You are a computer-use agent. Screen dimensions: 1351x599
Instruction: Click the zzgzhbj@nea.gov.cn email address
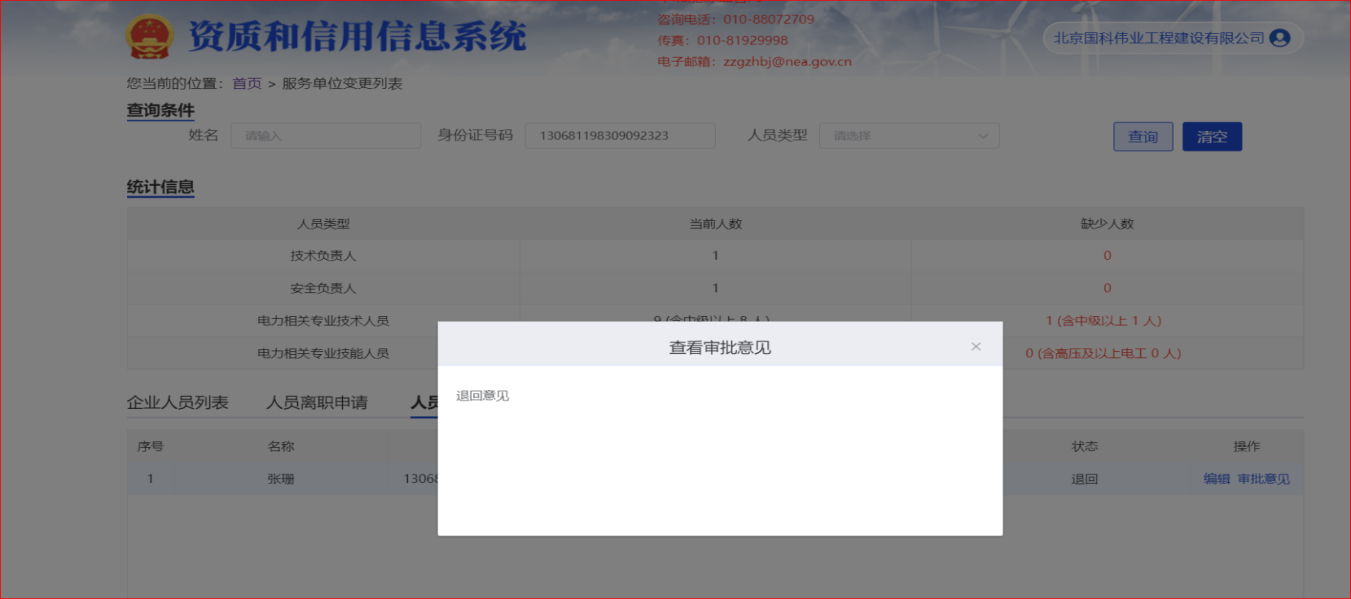pos(787,61)
